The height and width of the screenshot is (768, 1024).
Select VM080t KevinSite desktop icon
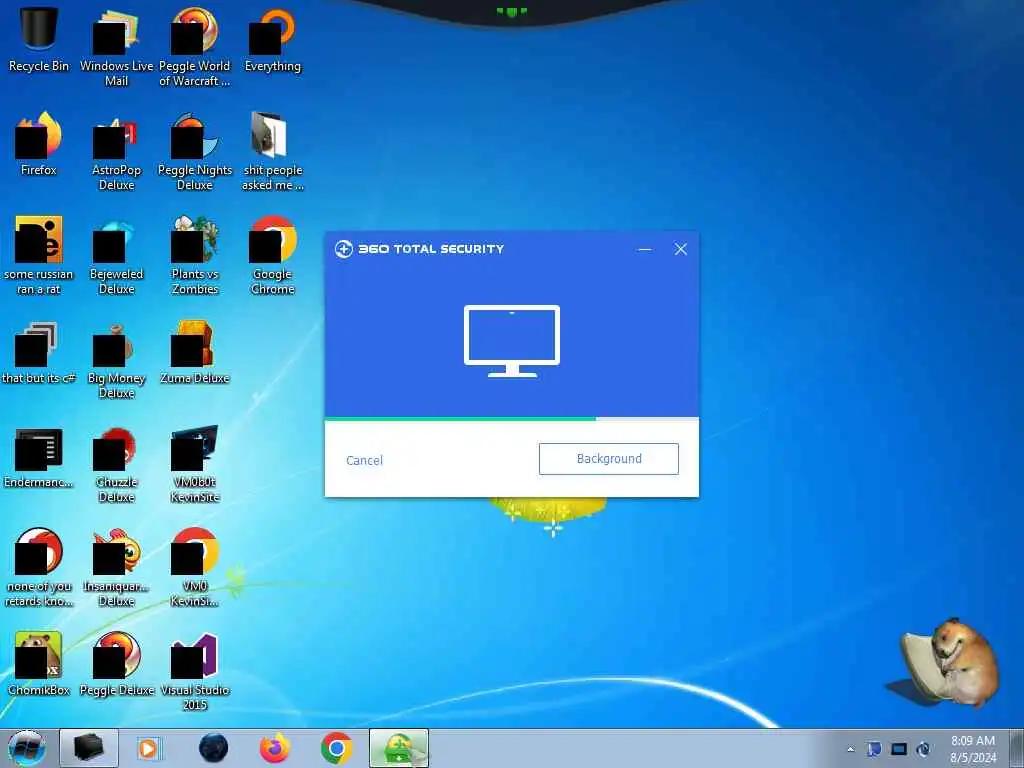[x=195, y=464]
